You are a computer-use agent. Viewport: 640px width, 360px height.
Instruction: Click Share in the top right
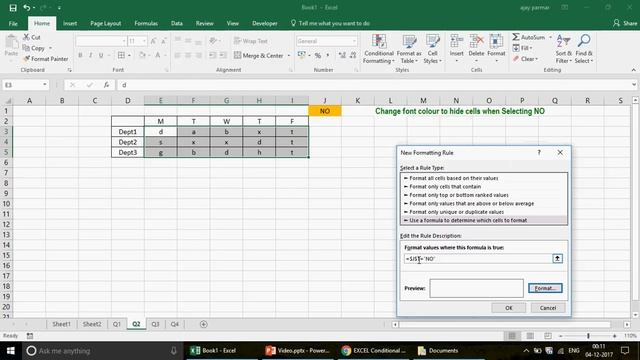tap(625, 23)
